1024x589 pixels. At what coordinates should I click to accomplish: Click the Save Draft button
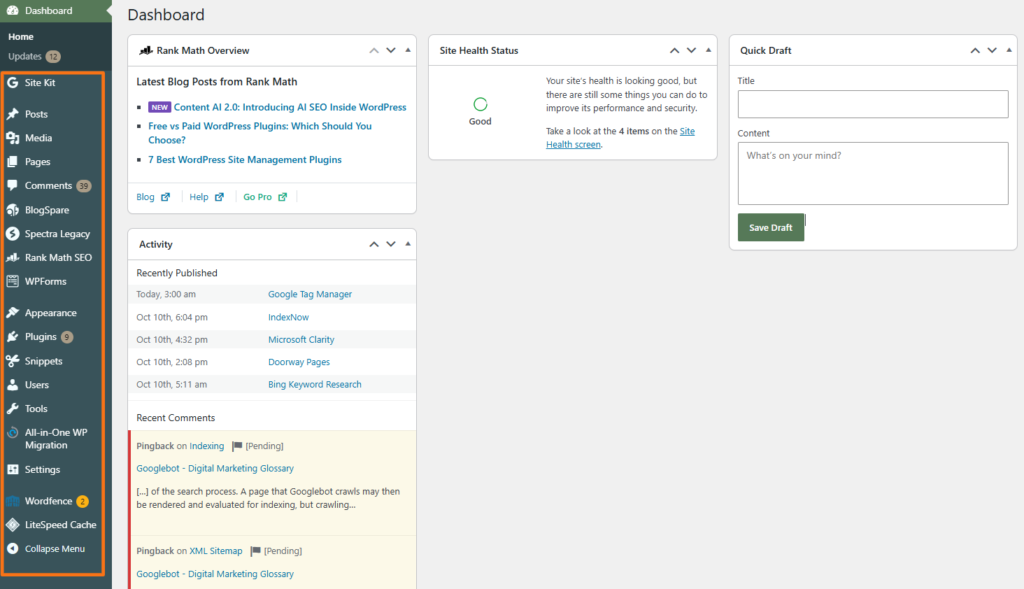pos(771,227)
